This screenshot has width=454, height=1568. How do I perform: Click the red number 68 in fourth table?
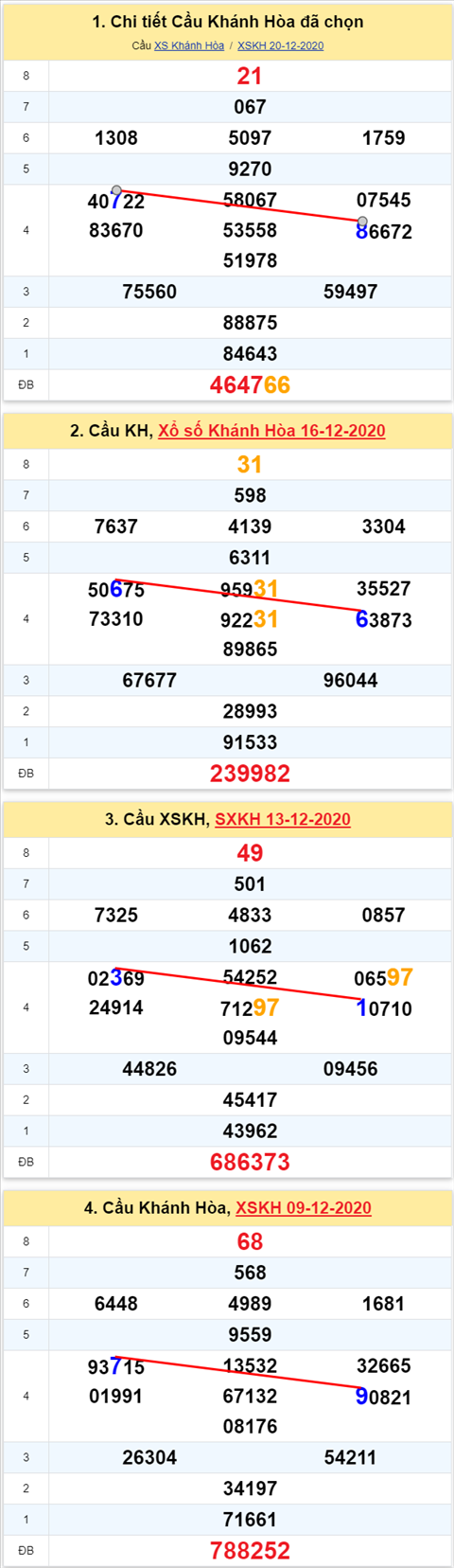click(x=250, y=1241)
